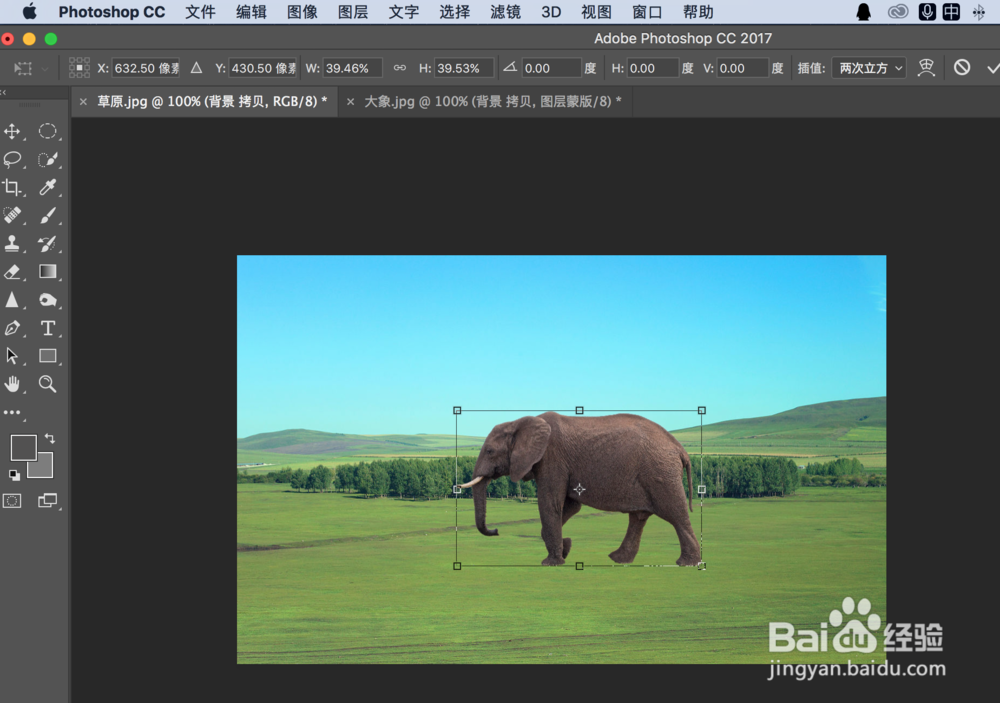Select the Rectangle shape tool
The image size is (1000, 703).
(47, 356)
